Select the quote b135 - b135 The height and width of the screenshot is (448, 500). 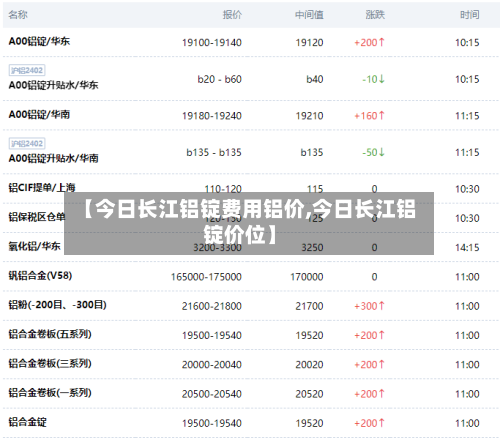214,153
